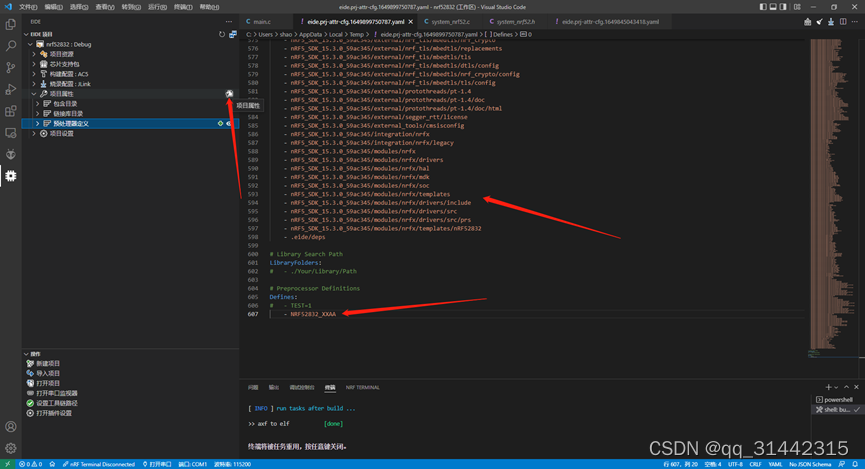Image resolution: width=865 pixels, height=469 pixels.
Task: Click the feedback icon in the status bar
Action: click(x=842, y=464)
